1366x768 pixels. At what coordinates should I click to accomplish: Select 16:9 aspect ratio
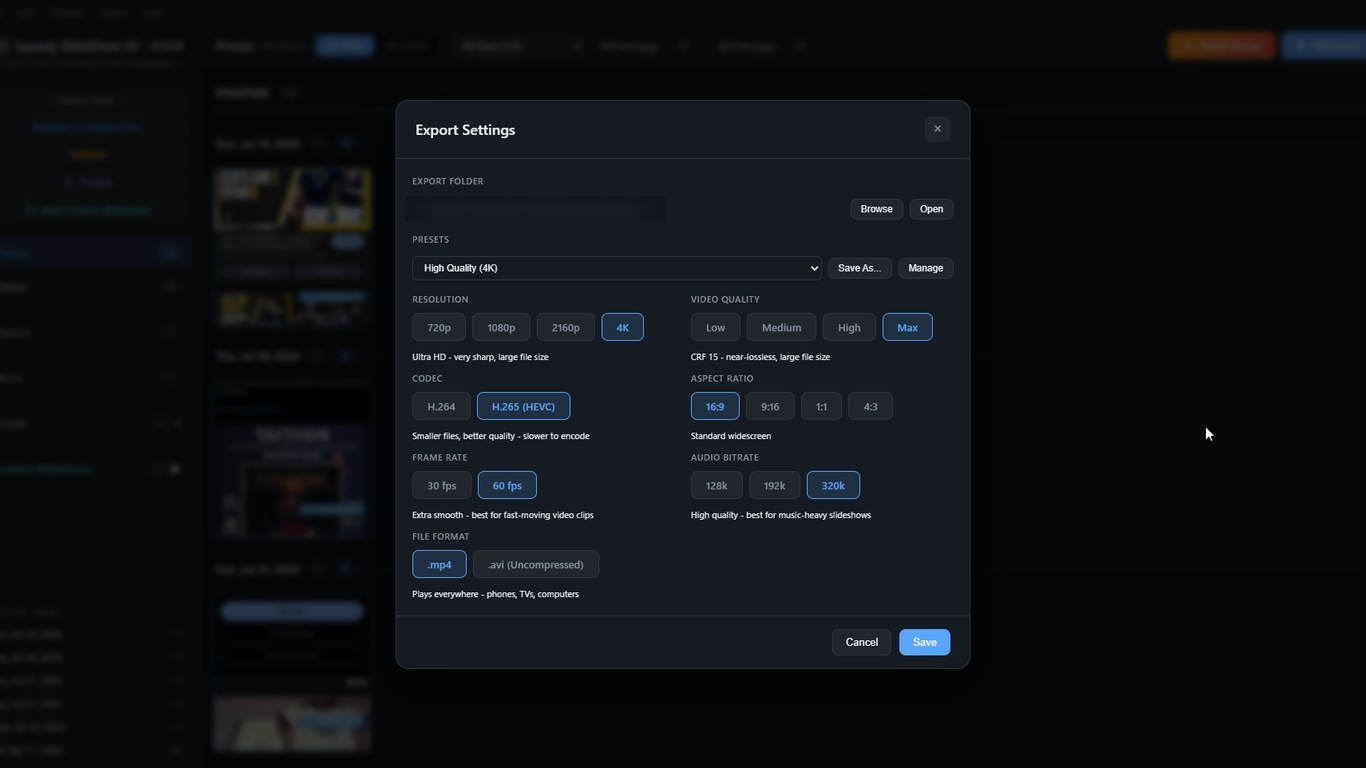click(x=715, y=406)
